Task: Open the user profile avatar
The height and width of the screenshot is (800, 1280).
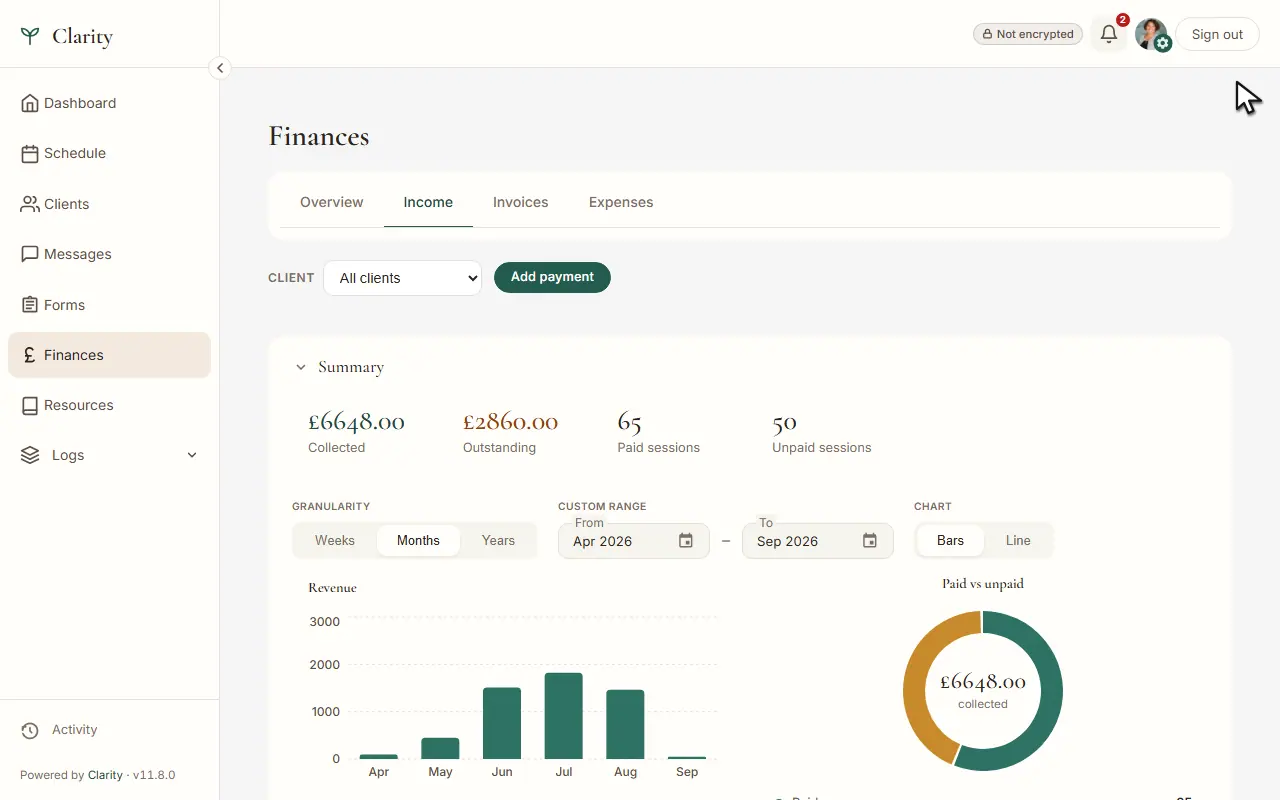Action: click(x=1151, y=34)
